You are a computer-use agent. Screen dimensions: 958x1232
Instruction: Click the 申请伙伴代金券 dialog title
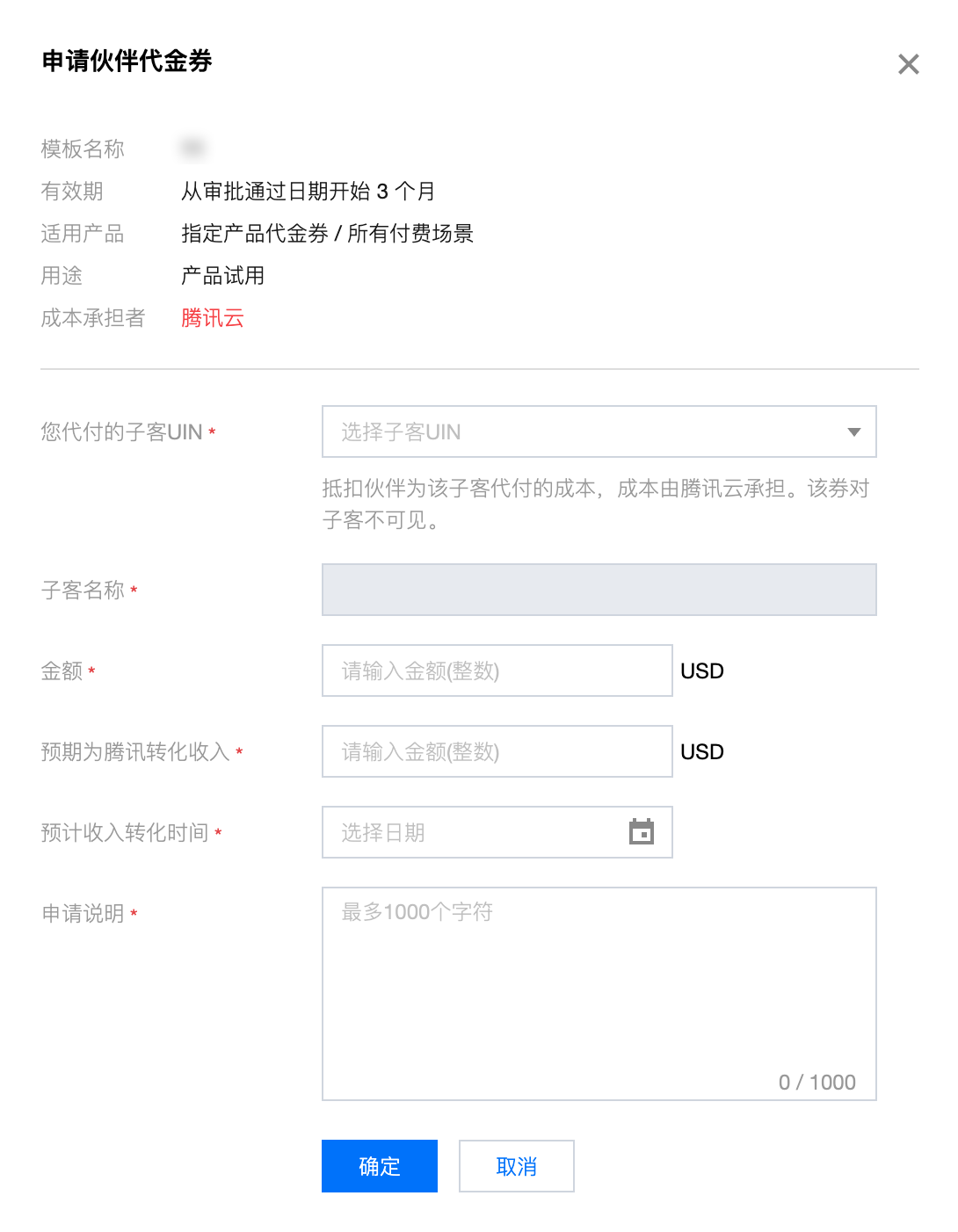click(127, 62)
